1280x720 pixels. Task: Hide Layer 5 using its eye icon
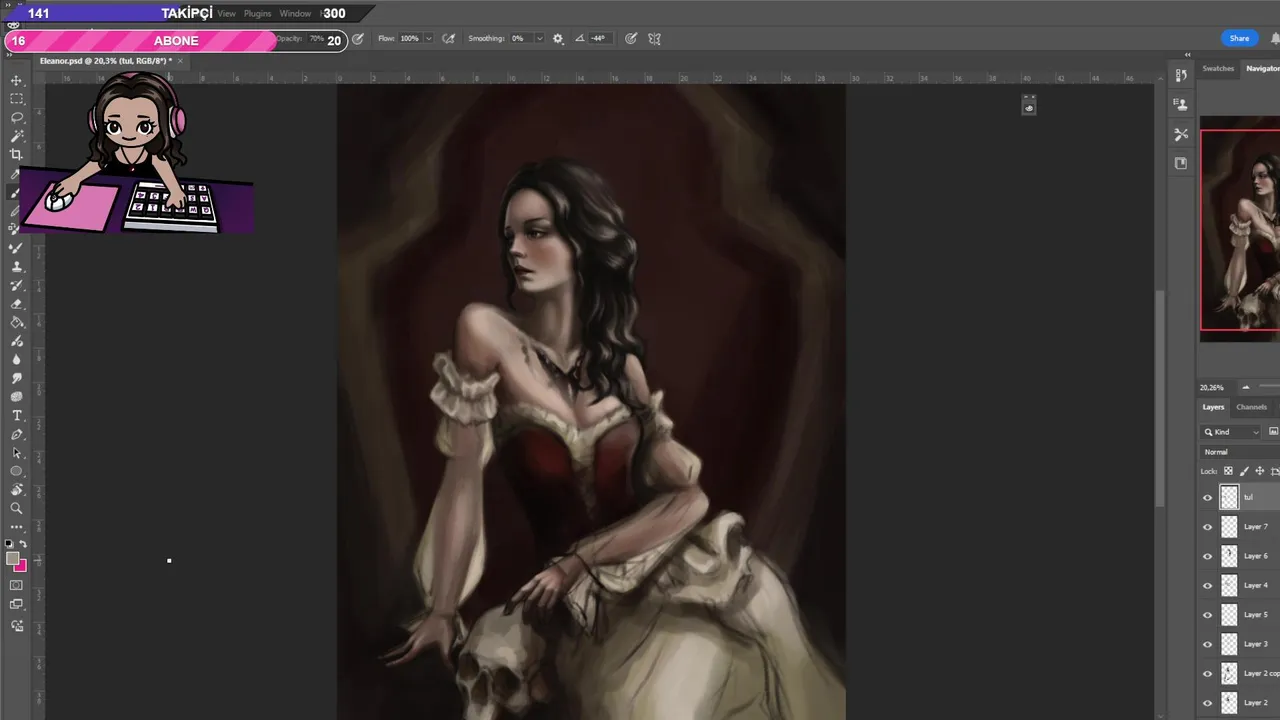[1207, 615]
